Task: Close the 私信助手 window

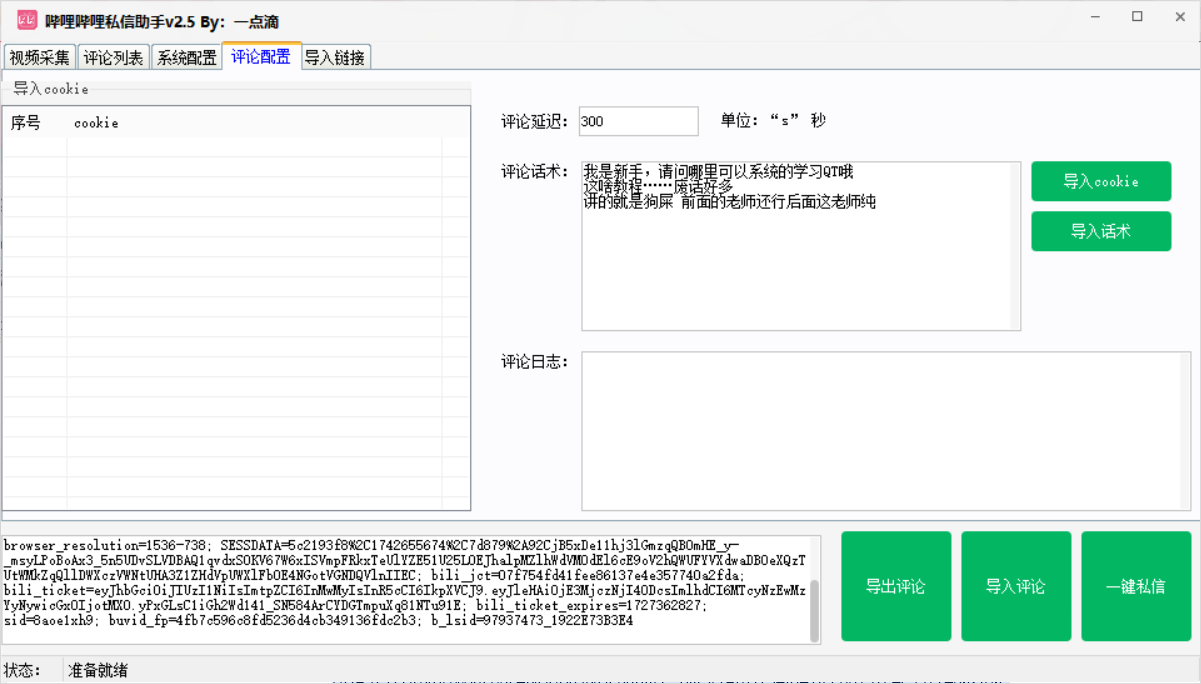Action: (x=1179, y=17)
